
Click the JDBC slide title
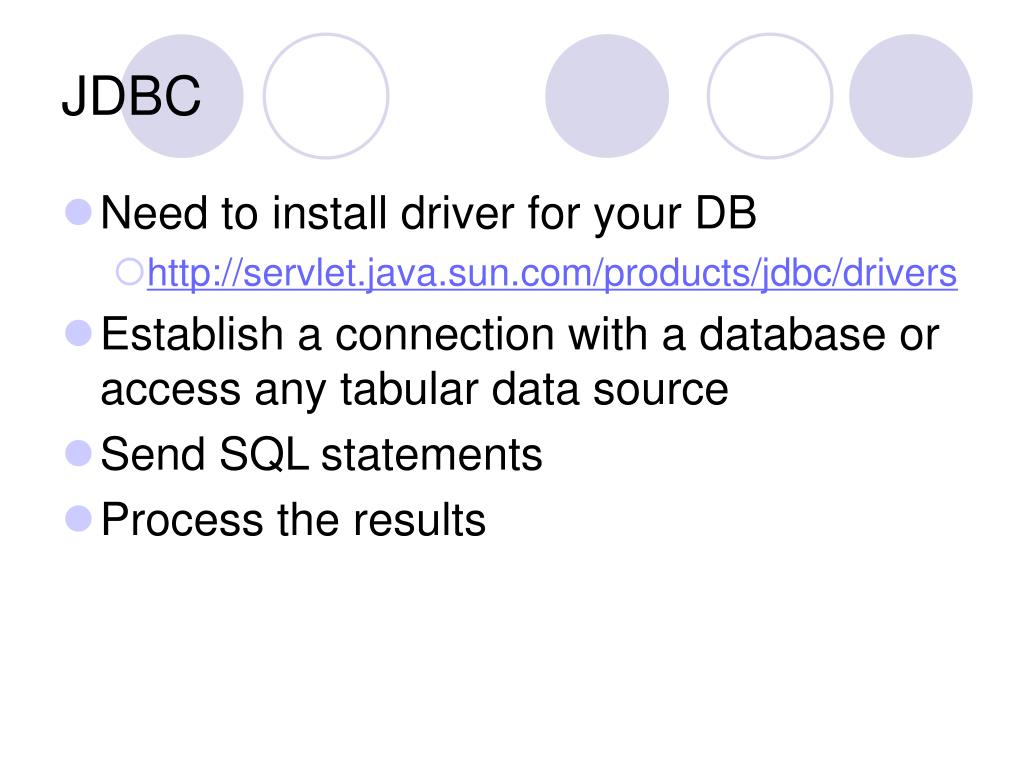tap(131, 96)
